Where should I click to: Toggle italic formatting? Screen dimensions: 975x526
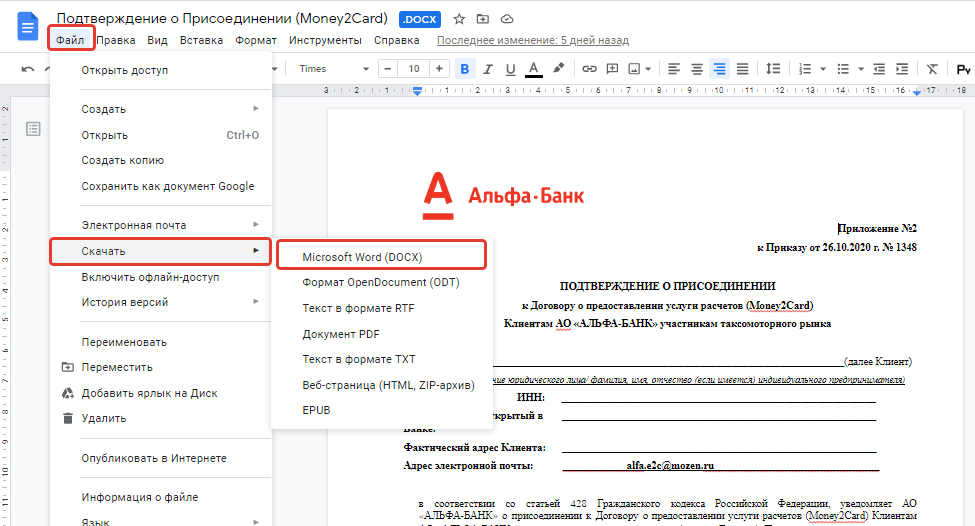point(488,69)
